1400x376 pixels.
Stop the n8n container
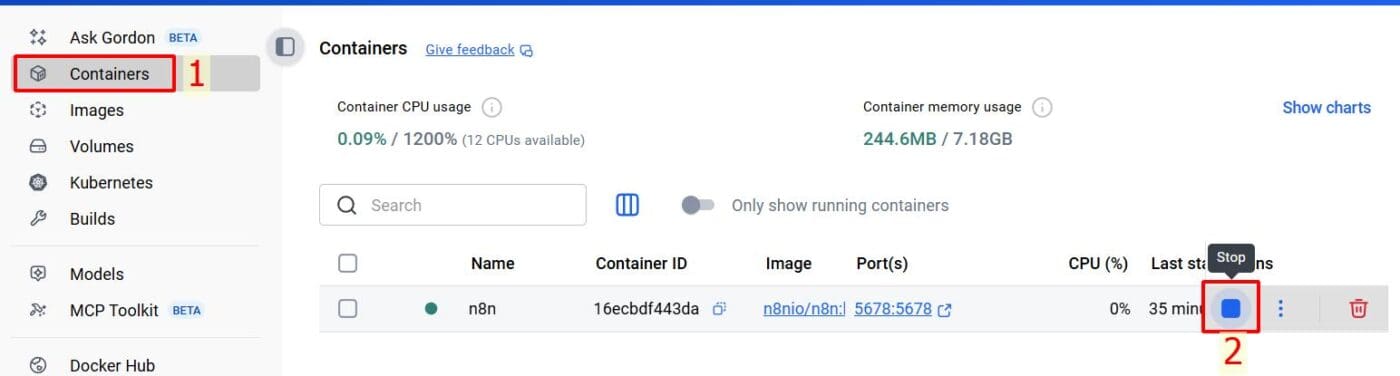point(1231,308)
